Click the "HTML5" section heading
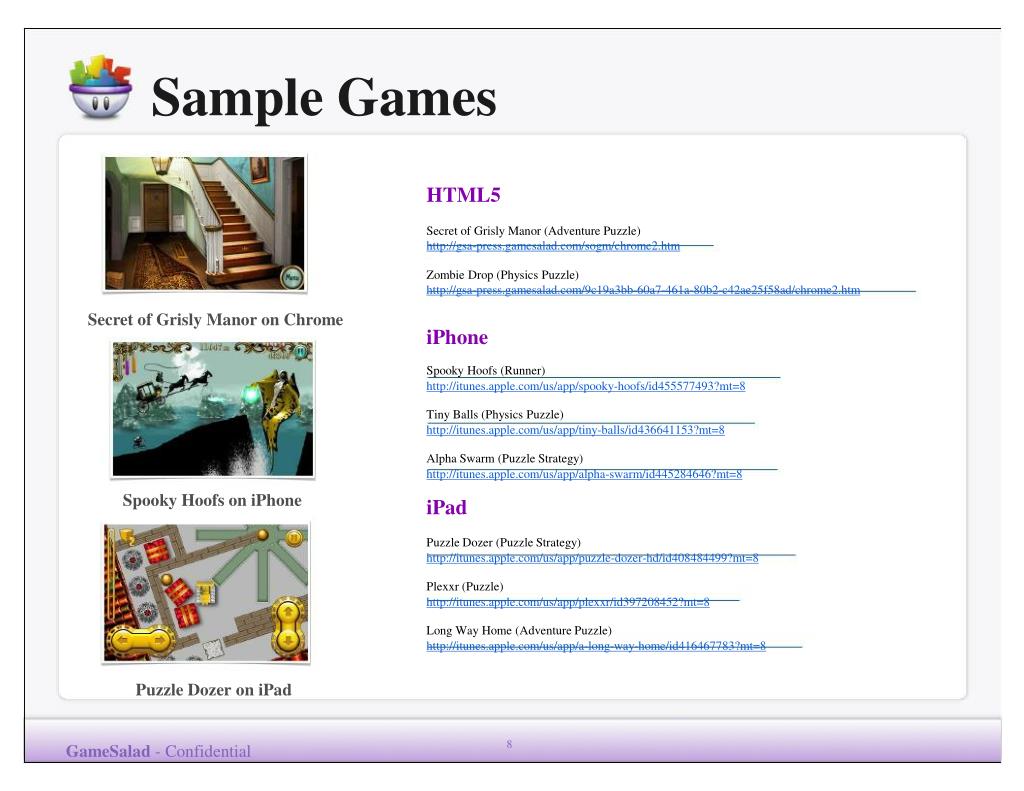This screenshot has width=1024, height=791. tap(464, 195)
